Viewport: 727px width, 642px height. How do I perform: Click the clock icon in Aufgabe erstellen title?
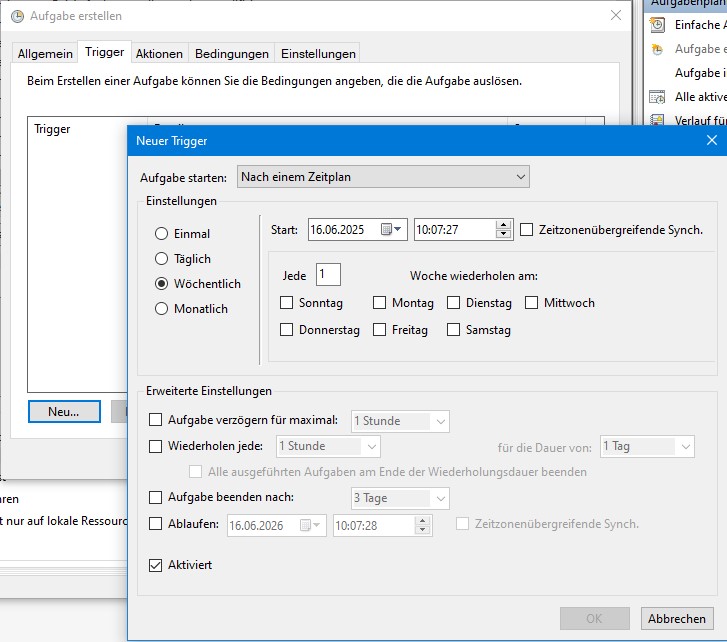pos(17,16)
